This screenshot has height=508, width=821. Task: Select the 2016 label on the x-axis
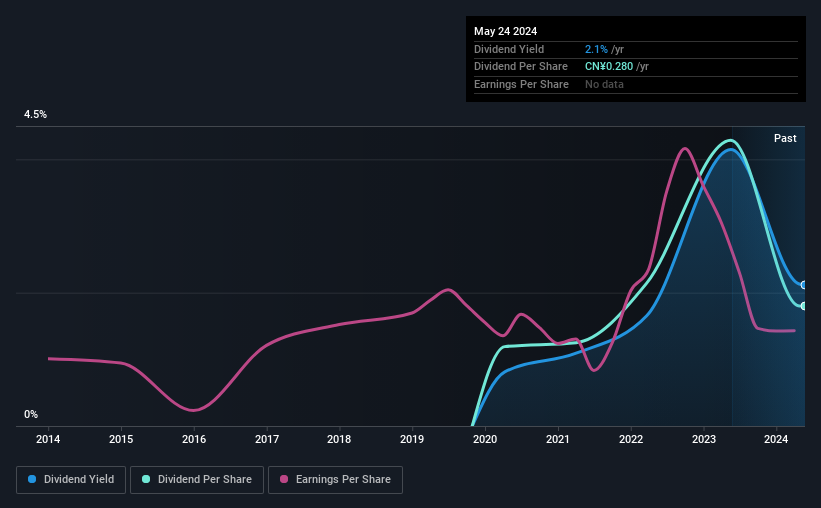click(x=194, y=439)
